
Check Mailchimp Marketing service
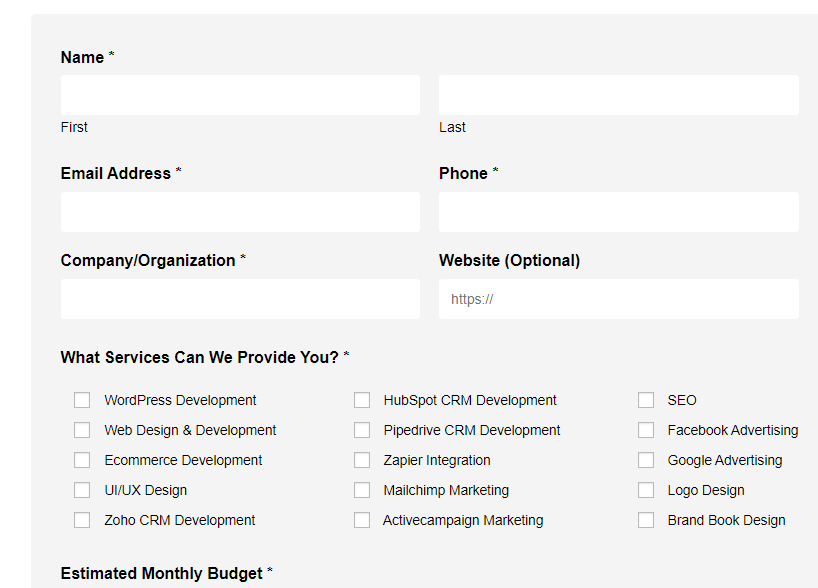pos(362,490)
